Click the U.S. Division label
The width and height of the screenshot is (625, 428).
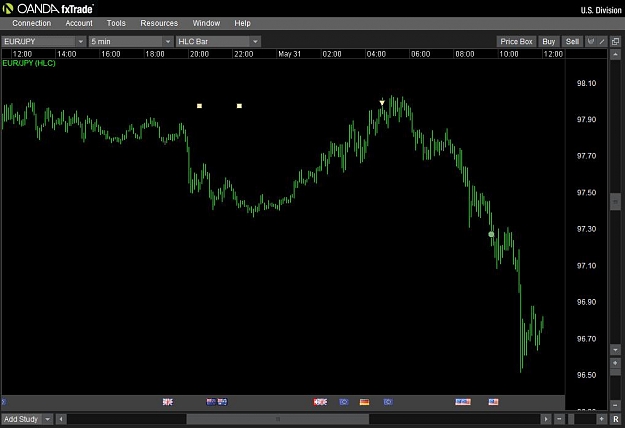pos(601,10)
